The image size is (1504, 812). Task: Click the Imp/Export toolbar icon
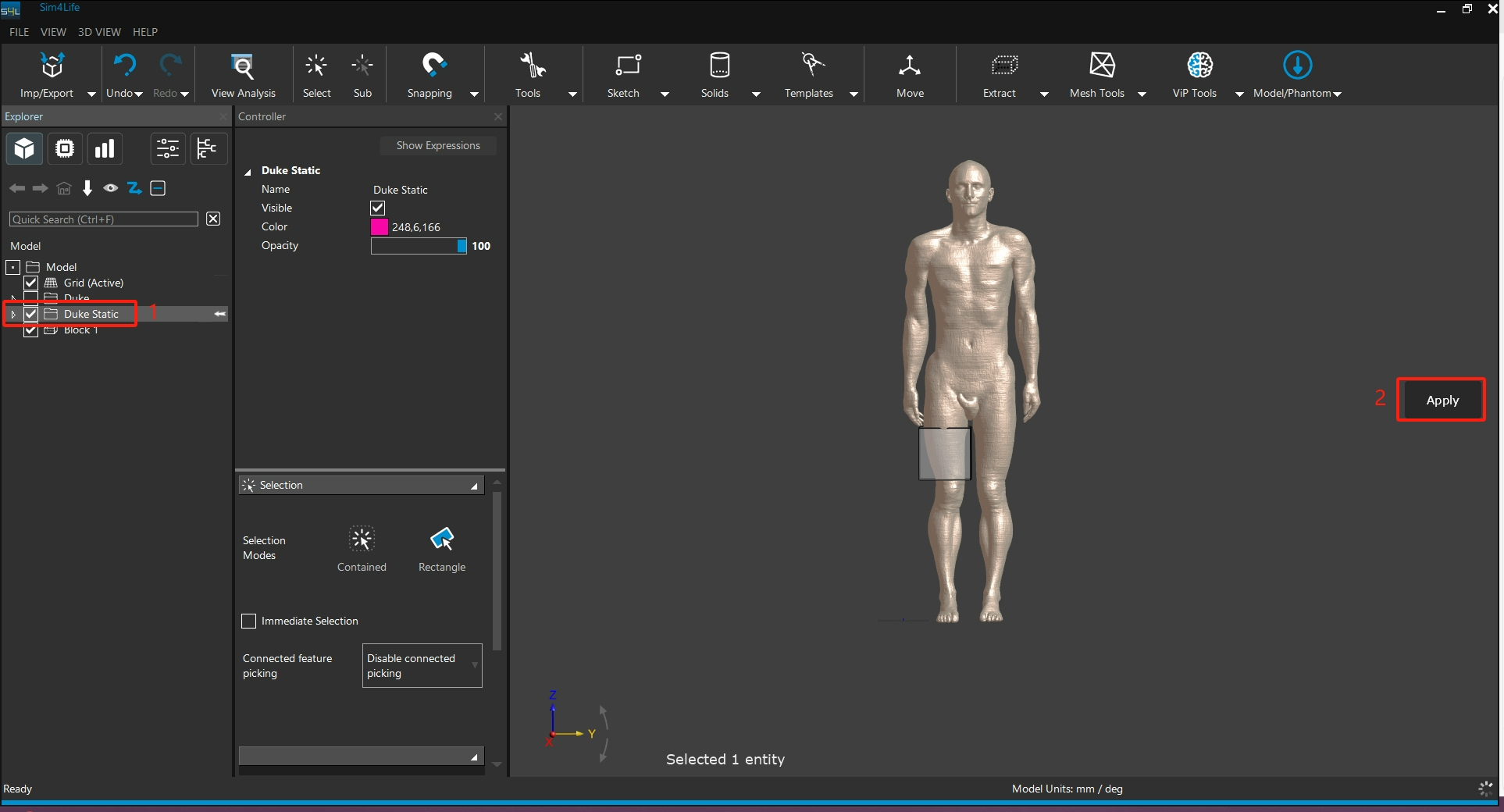point(52,66)
